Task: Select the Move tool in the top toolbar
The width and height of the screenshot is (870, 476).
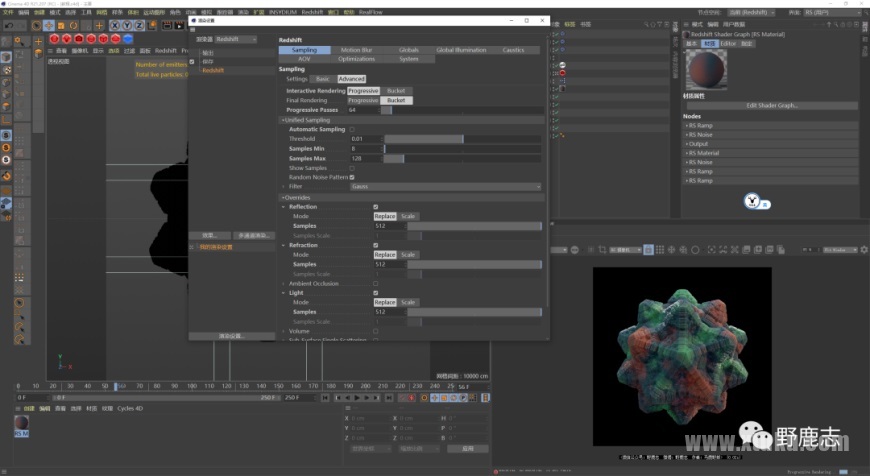Action: click(x=49, y=26)
